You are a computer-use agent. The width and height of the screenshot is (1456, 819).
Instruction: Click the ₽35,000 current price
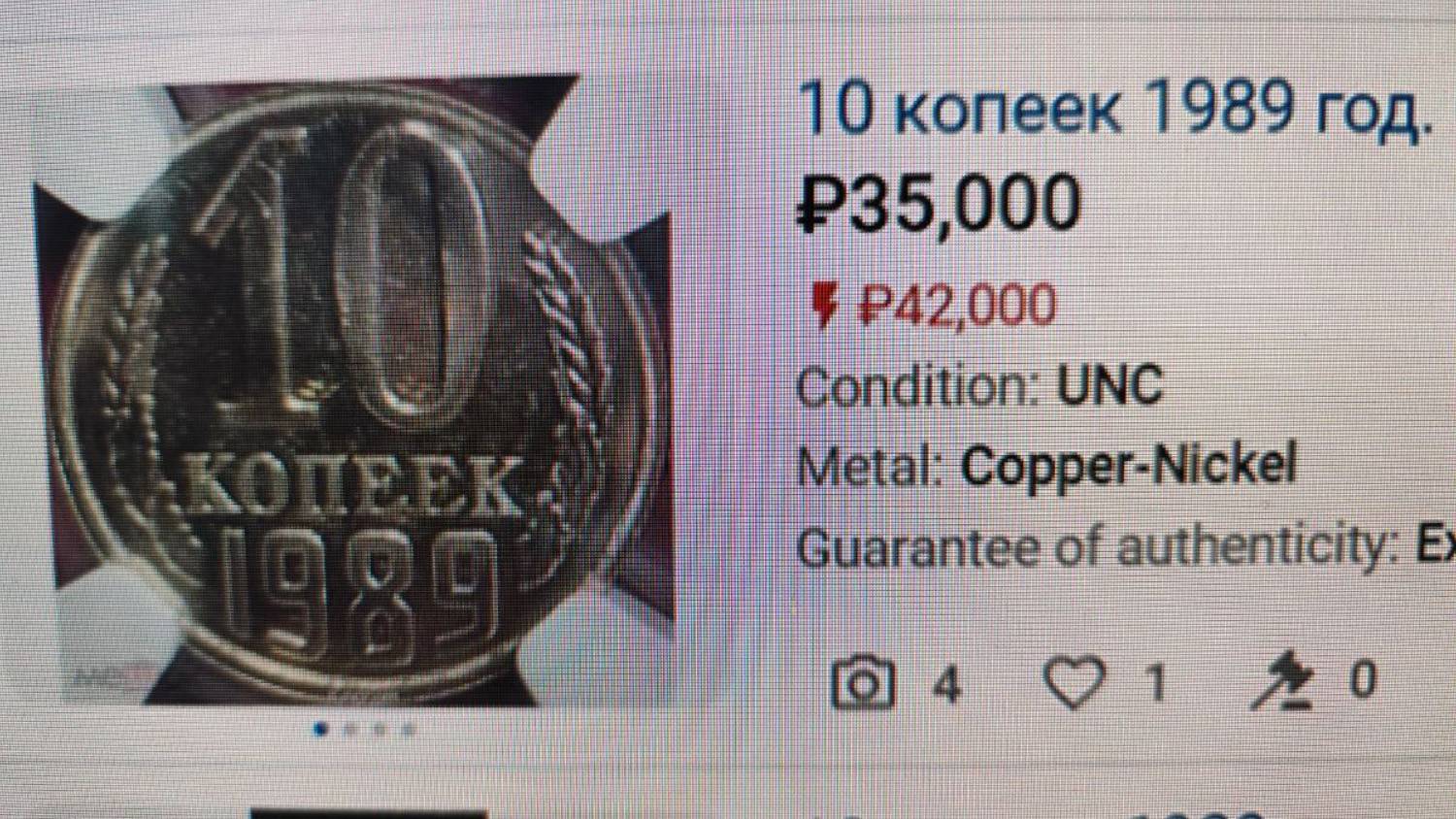[x=939, y=204]
